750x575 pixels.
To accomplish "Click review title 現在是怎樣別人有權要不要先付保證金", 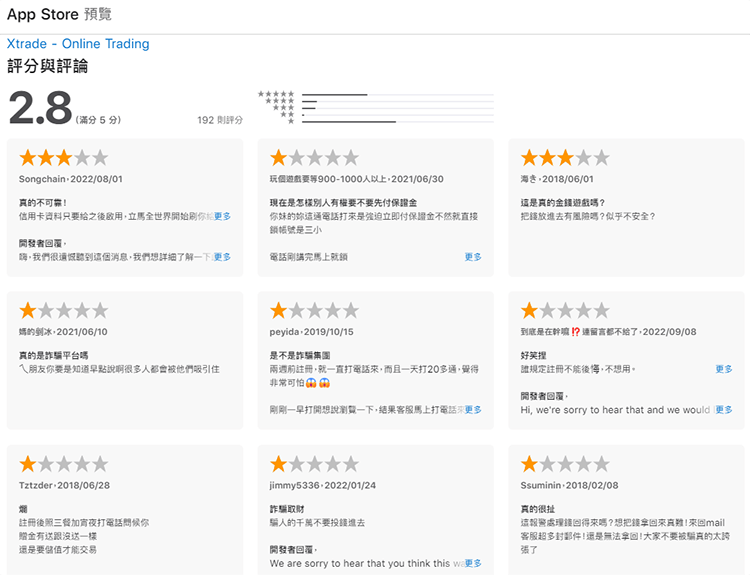I will [x=343, y=203].
